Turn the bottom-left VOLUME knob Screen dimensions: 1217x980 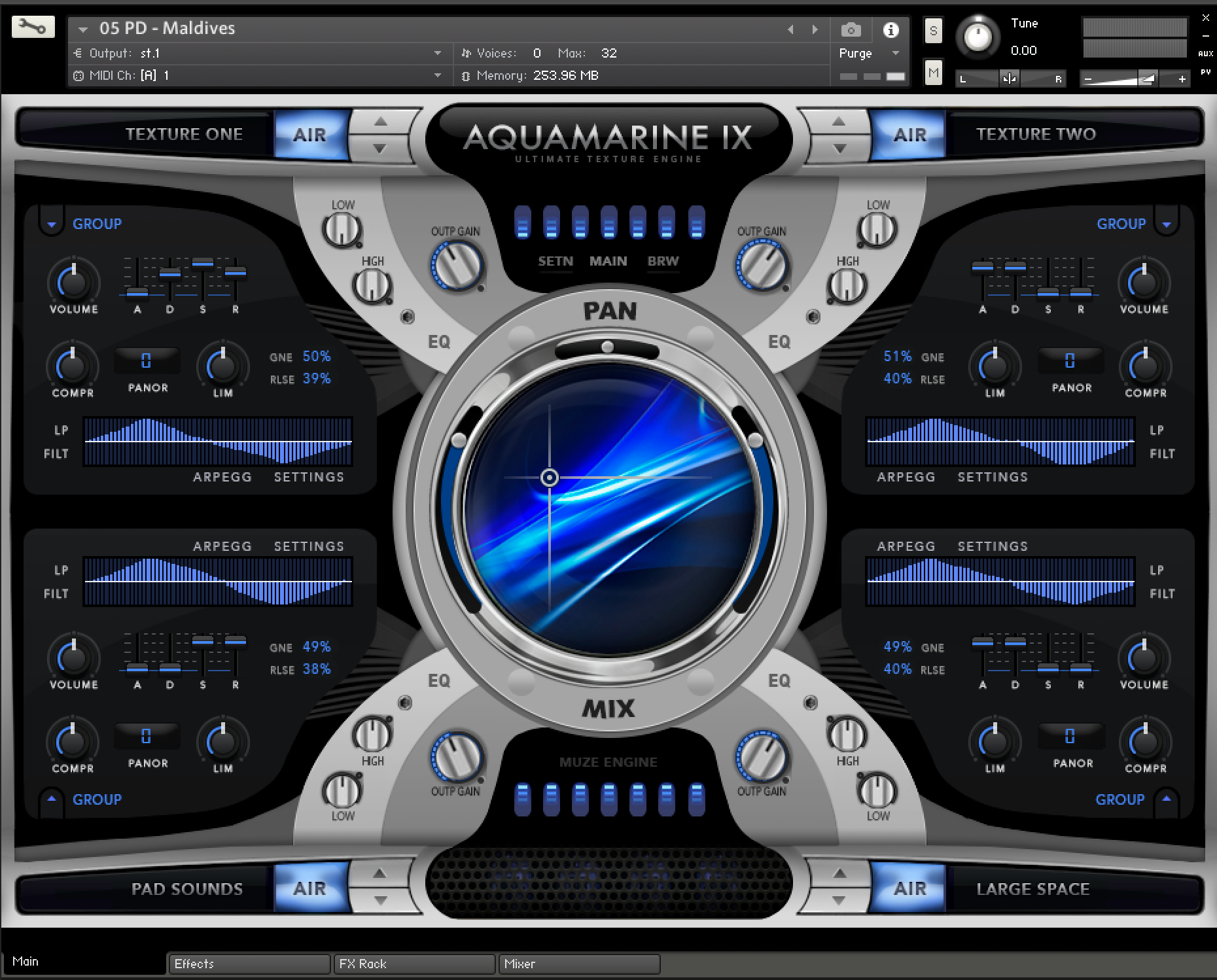pyautogui.click(x=74, y=657)
